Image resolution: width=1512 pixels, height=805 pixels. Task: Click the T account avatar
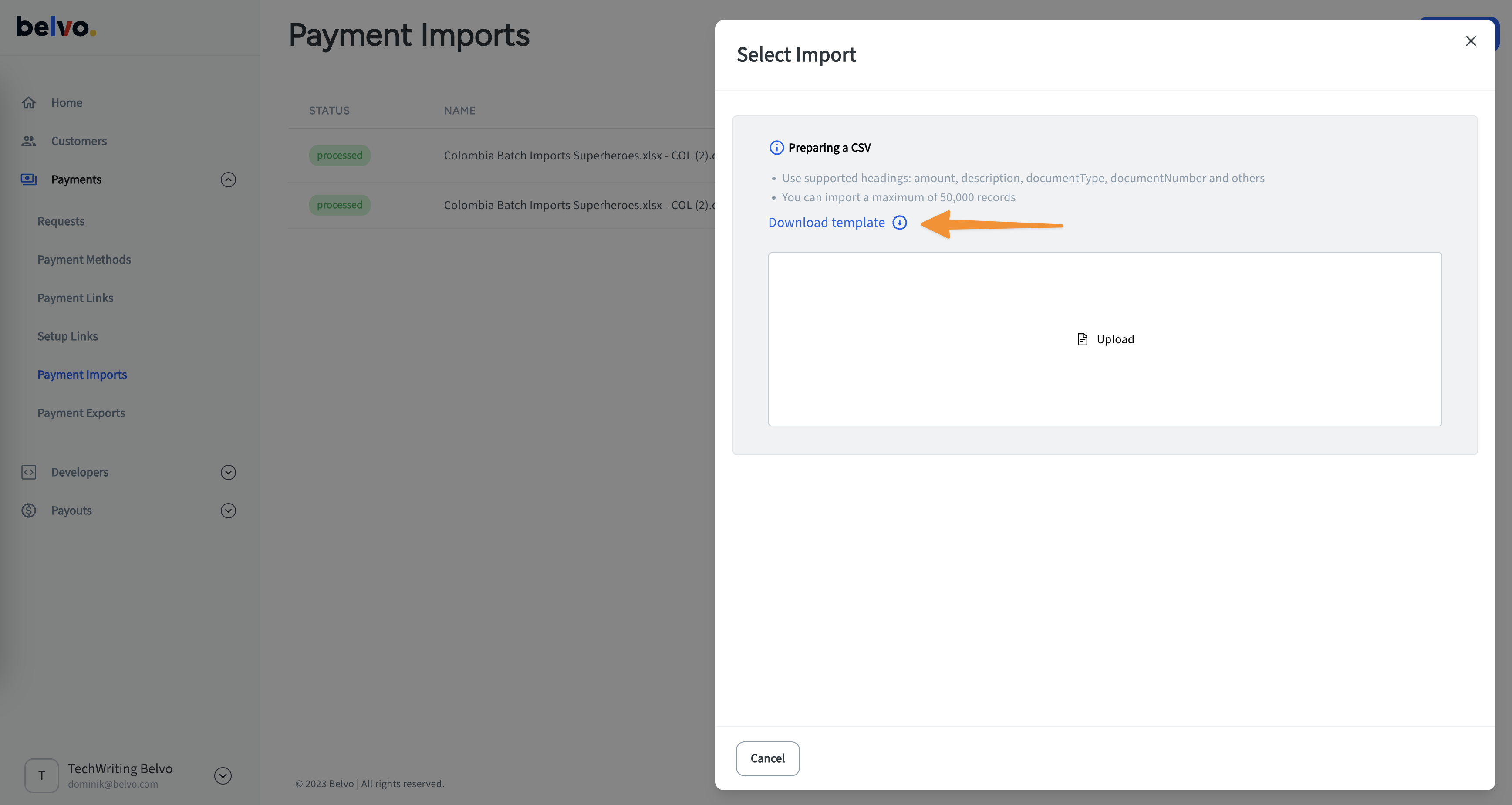(42, 776)
